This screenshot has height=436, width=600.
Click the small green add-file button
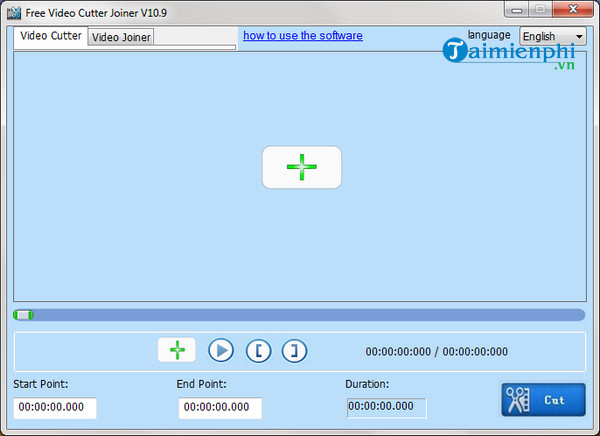pyautogui.click(x=177, y=350)
